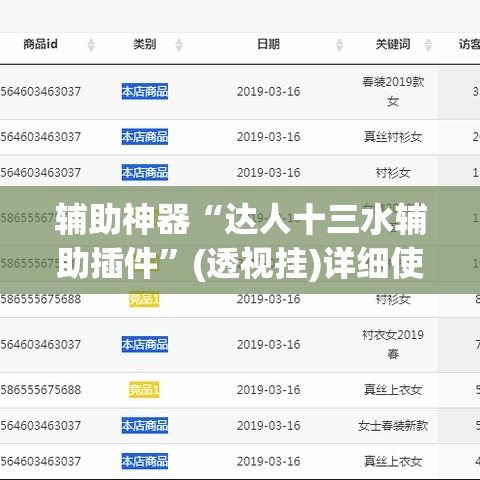Viewport: 480px width, 480px height.
Task: Select keyword 真丝衬衫女
Action: point(393,137)
